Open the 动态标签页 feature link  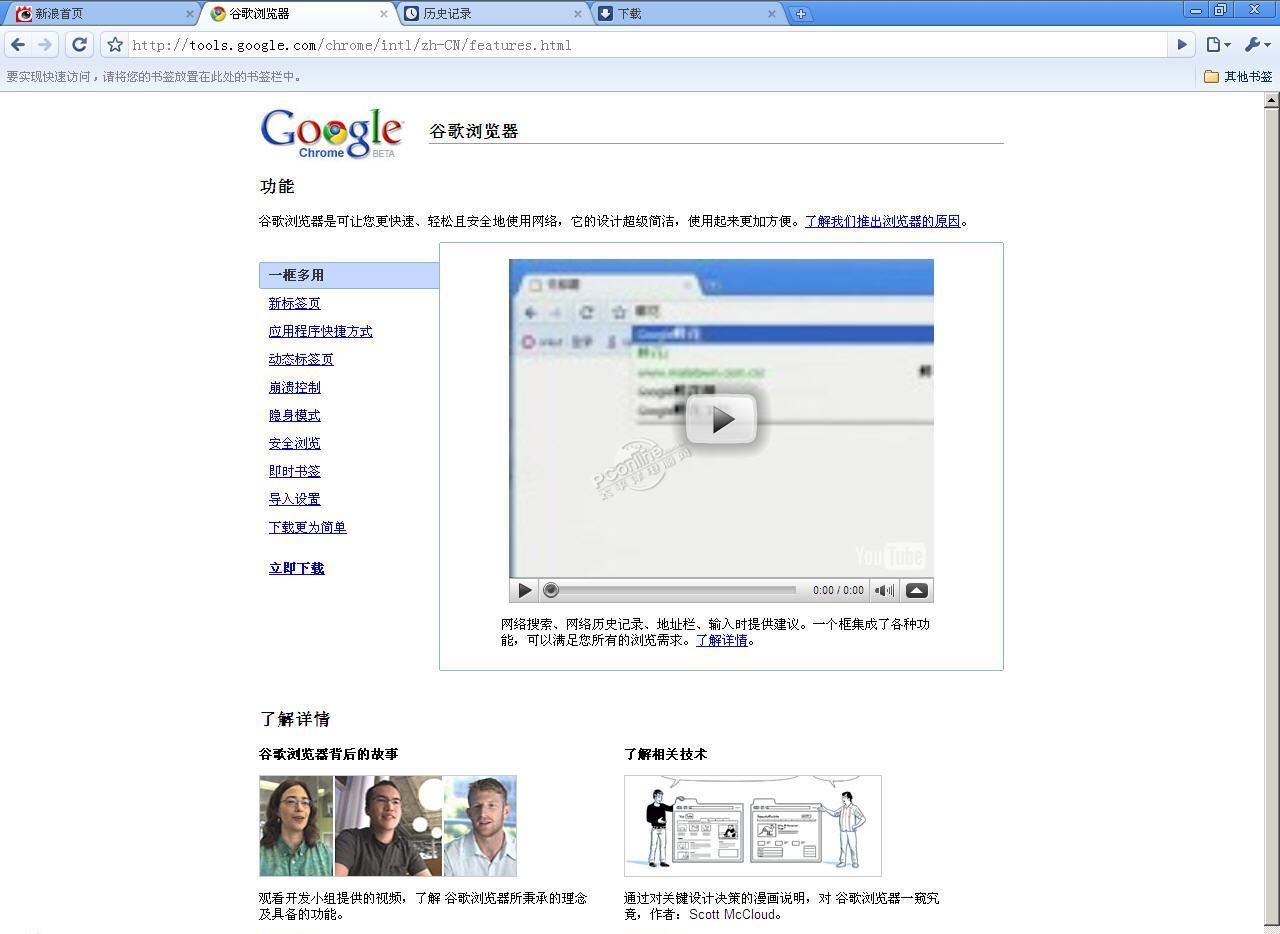click(x=301, y=359)
